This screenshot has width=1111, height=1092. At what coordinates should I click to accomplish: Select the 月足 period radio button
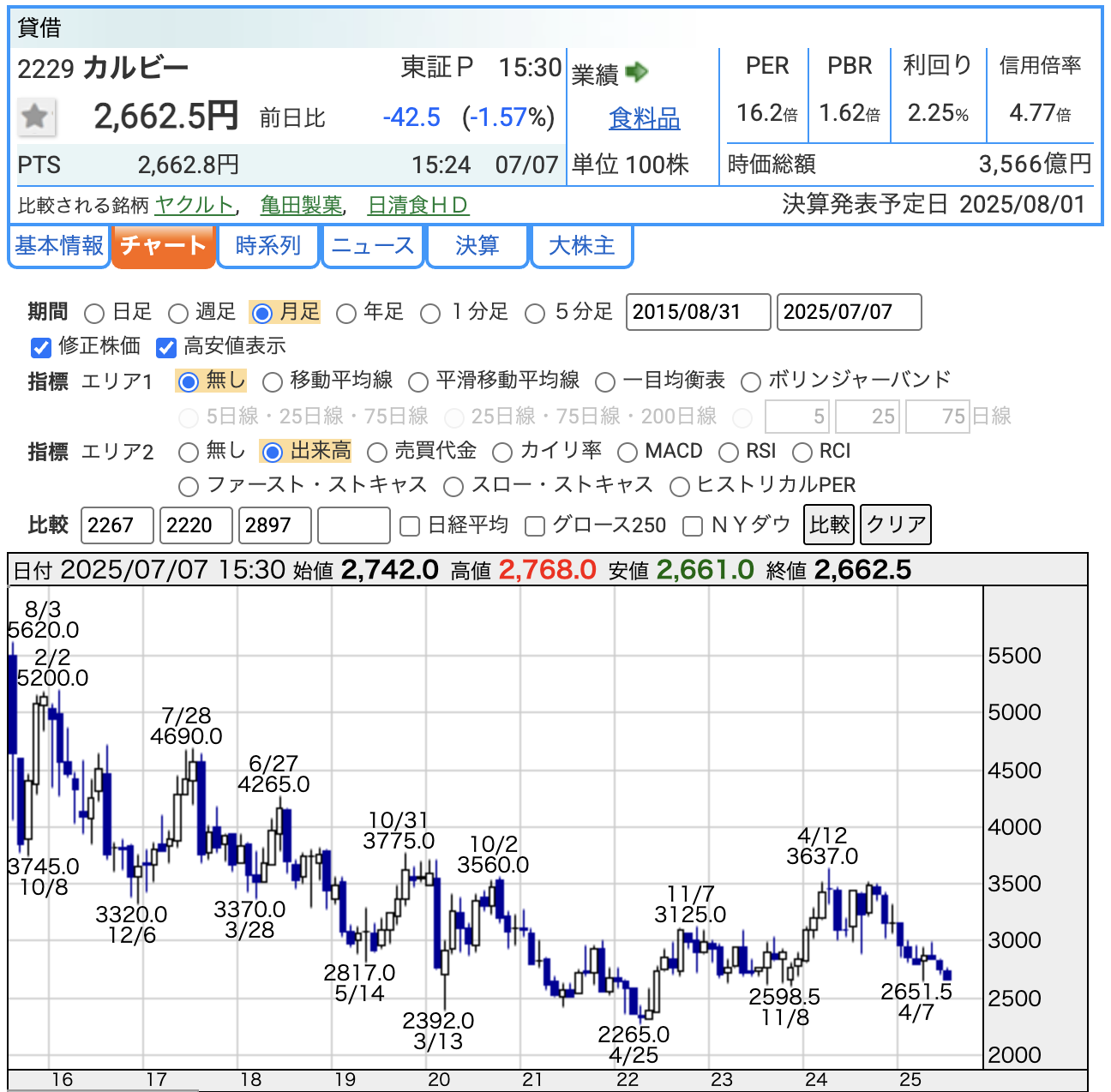pyautogui.click(x=262, y=314)
